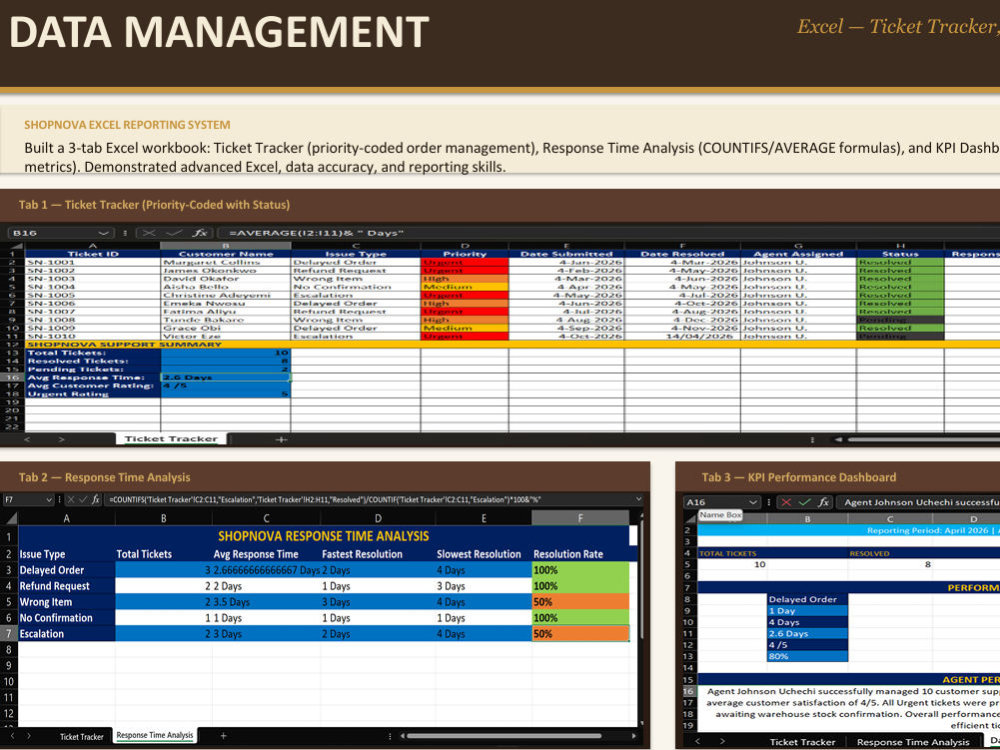Select the Ticket Tracker sheet tab in Tab 1

[x=171, y=439]
